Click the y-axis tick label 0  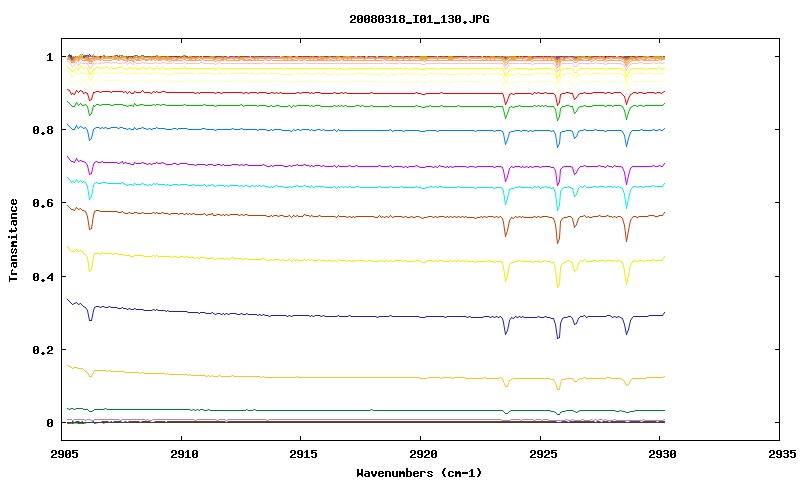click(50, 423)
